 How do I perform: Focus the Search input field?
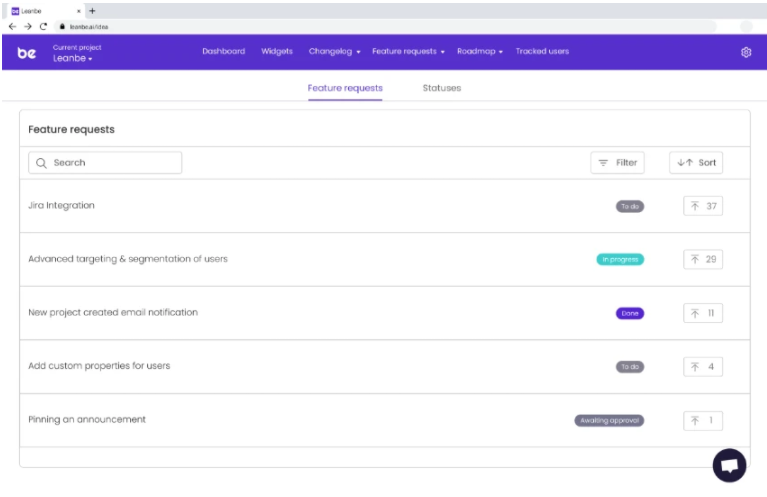point(105,162)
